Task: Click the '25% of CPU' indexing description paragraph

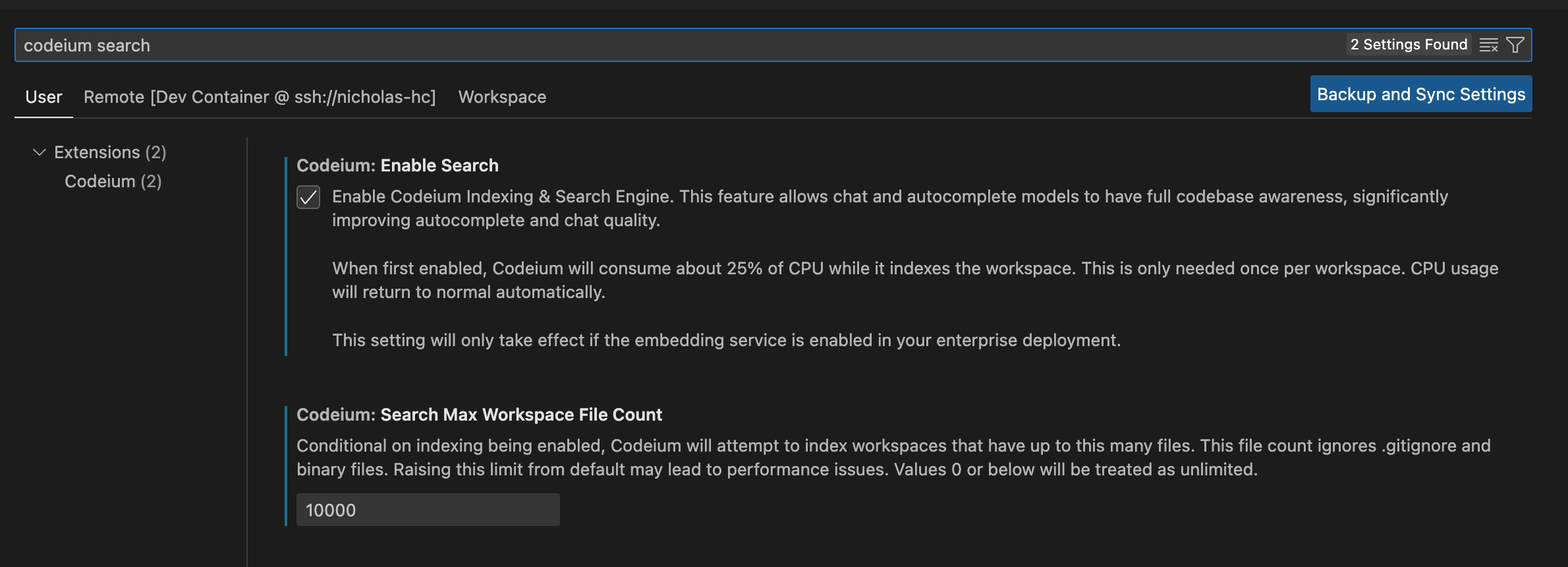Action: coord(915,280)
